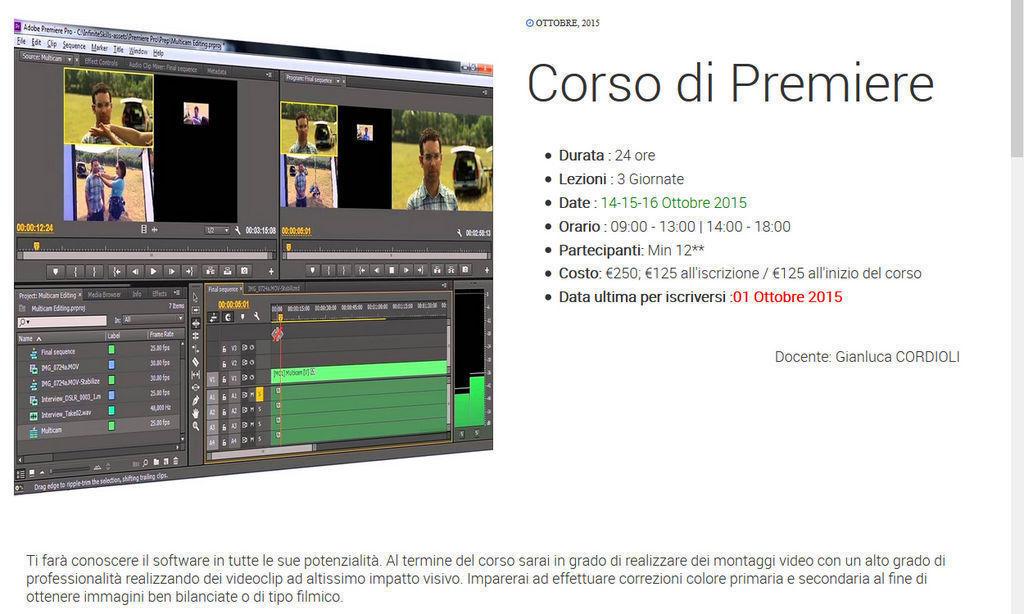Click the Insert button in Source monitor

[210, 270]
